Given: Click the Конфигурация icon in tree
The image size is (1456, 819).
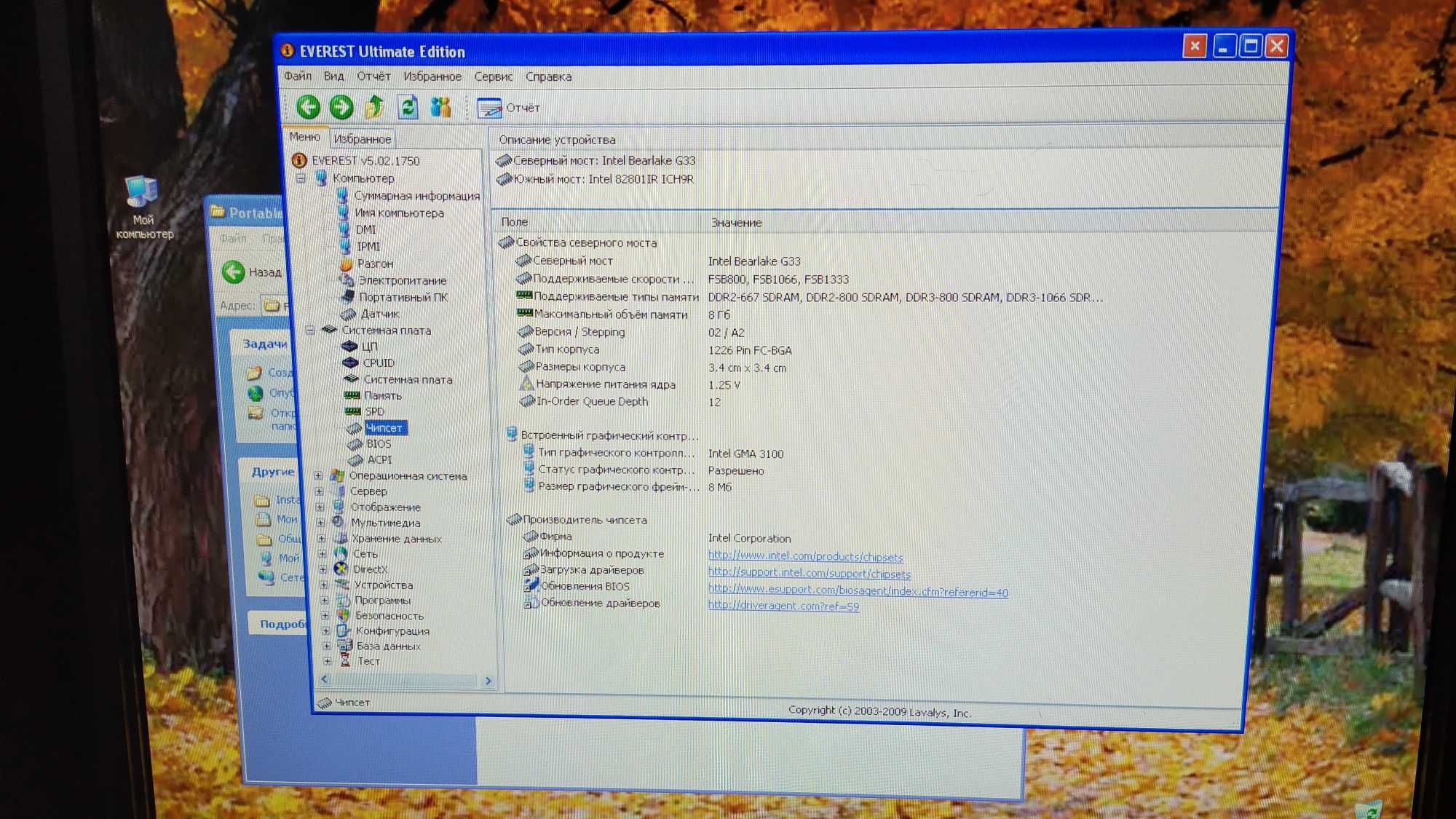Looking at the screenshot, I should [343, 630].
